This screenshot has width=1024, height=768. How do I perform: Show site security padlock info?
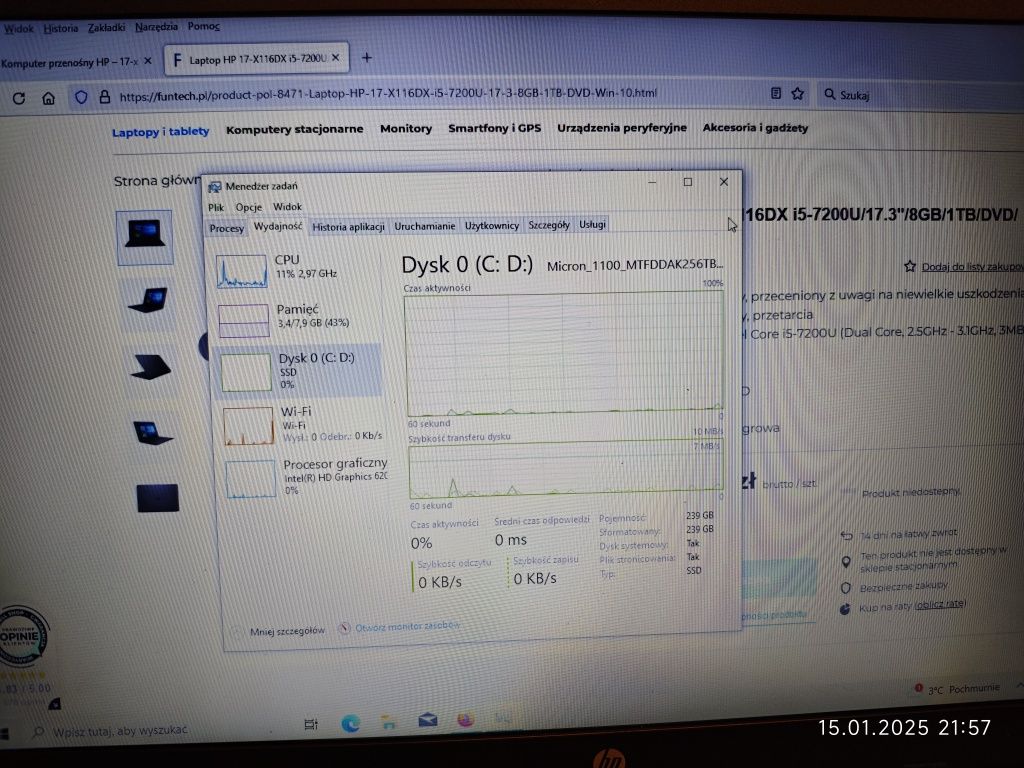(x=104, y=97)
